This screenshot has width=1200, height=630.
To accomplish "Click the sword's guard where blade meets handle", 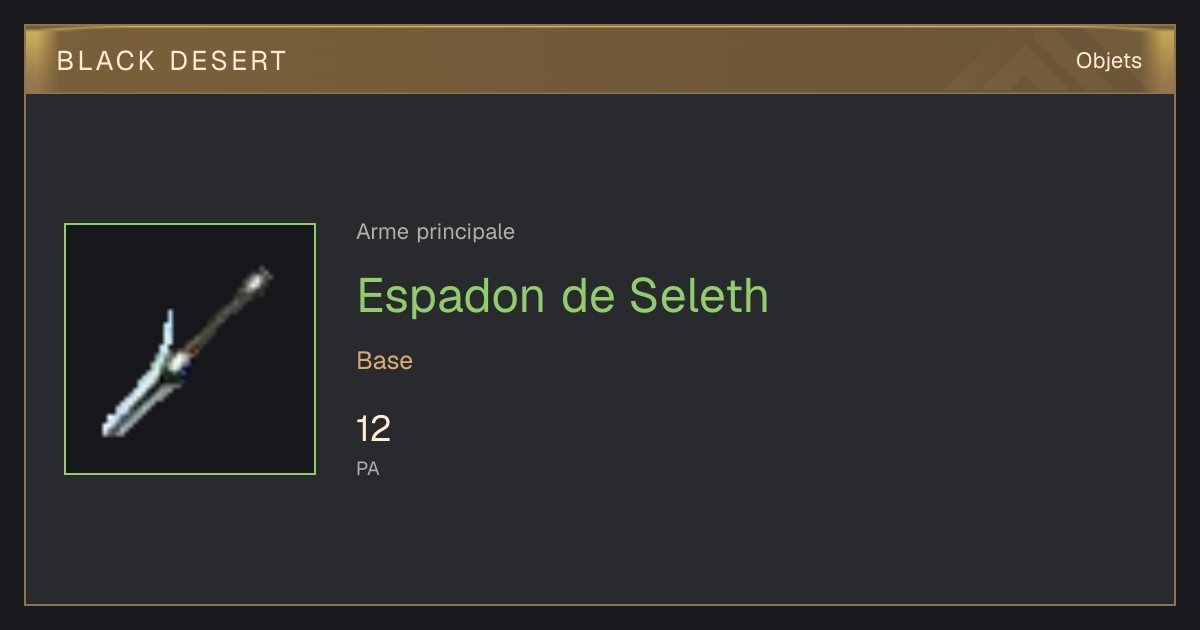I will coord(181,361).
